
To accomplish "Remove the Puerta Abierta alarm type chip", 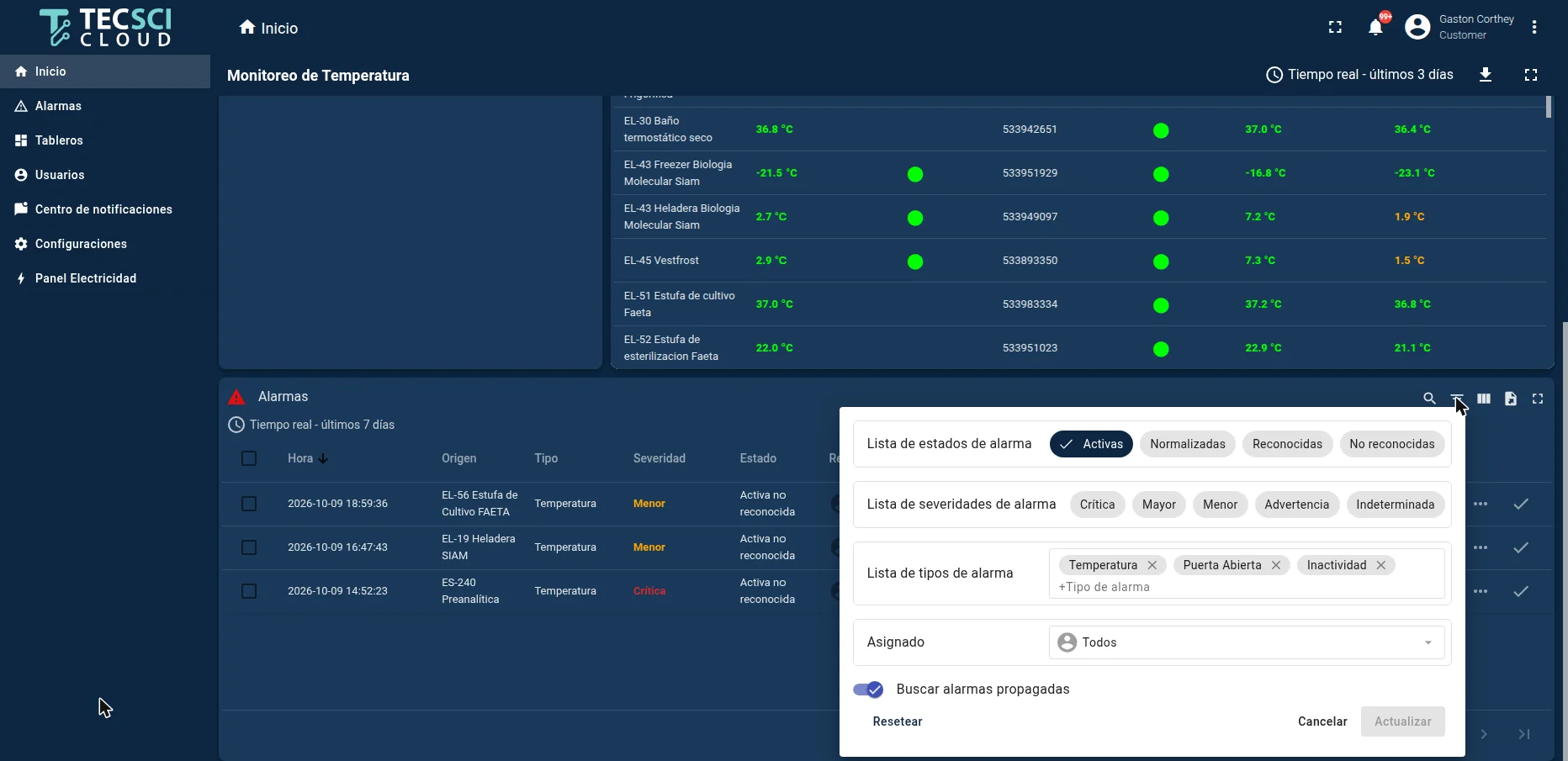I will pyautogui.click(x=1276, y=565).
